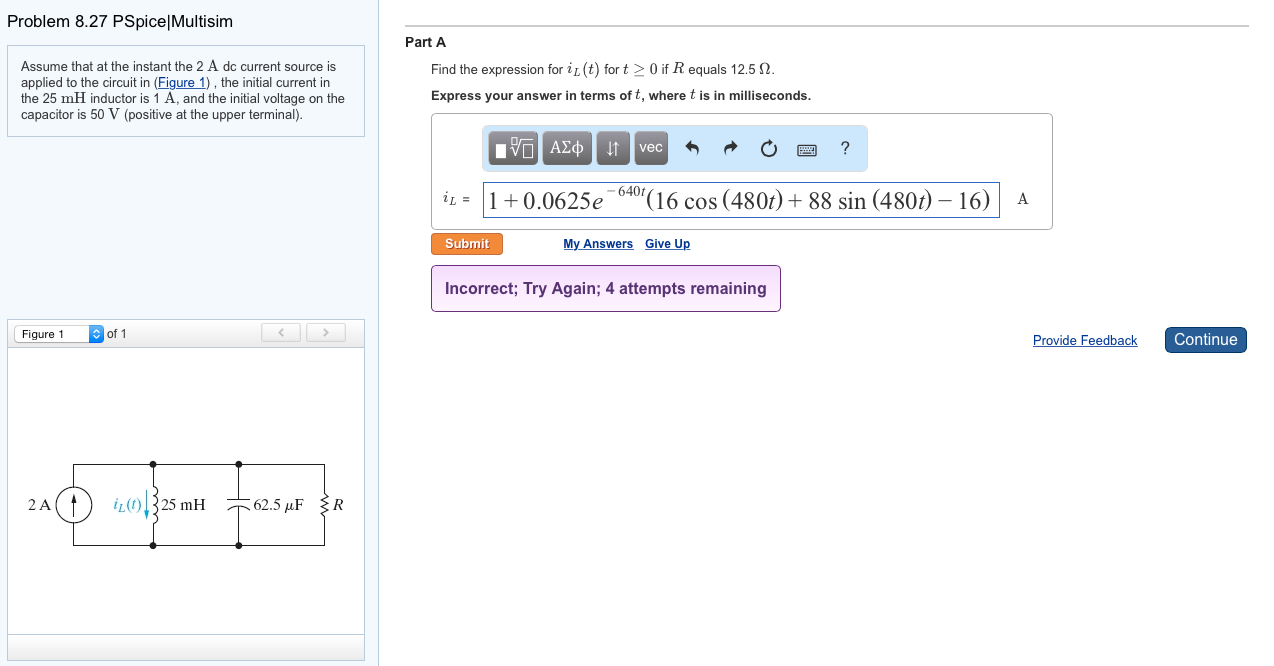Go to the next figure arrow
This screenshot has width=1274, height=666.
(325, 333)
